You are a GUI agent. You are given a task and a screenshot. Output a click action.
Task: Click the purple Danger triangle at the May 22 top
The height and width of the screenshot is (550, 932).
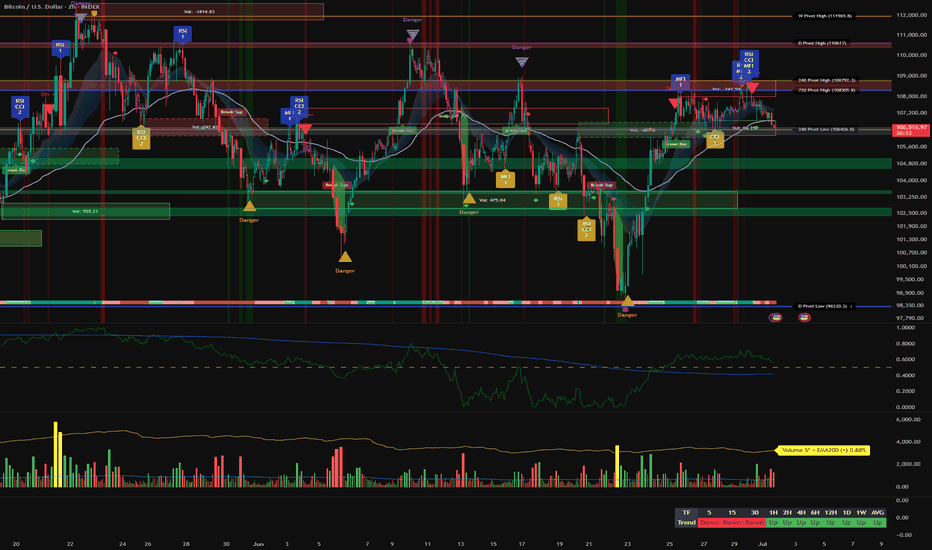tap(80, 17)
